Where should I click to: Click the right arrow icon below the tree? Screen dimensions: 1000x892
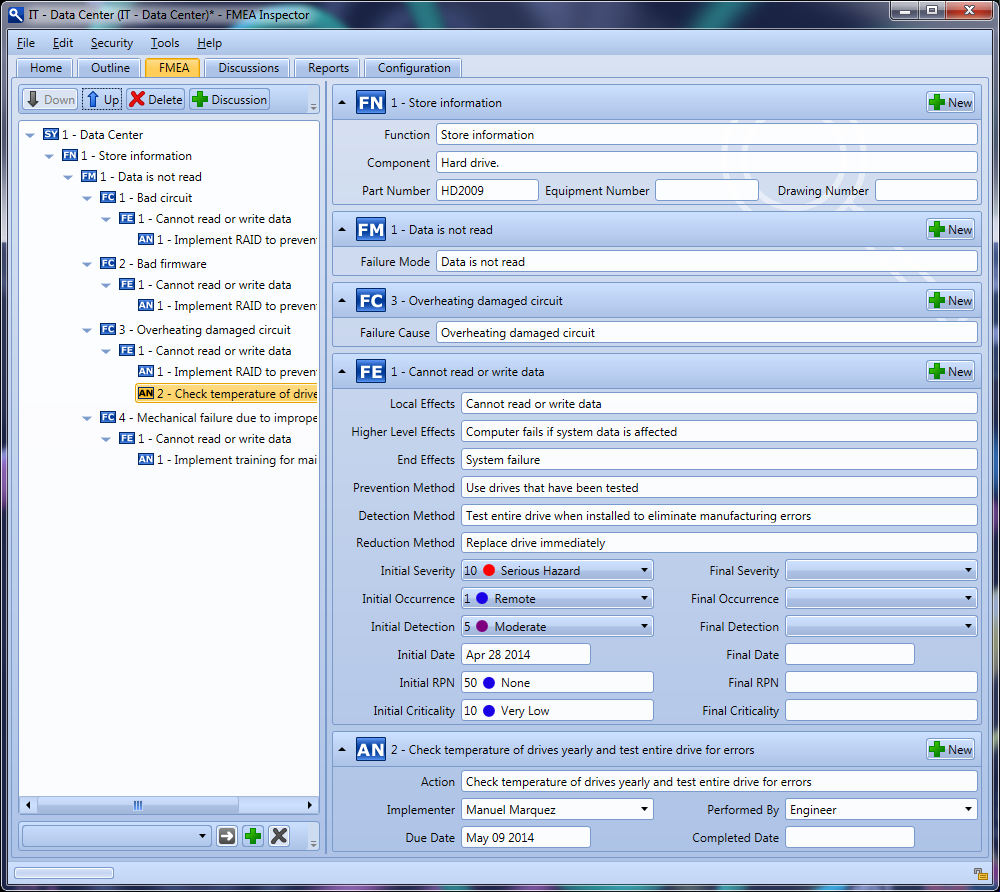coord(227,836)
